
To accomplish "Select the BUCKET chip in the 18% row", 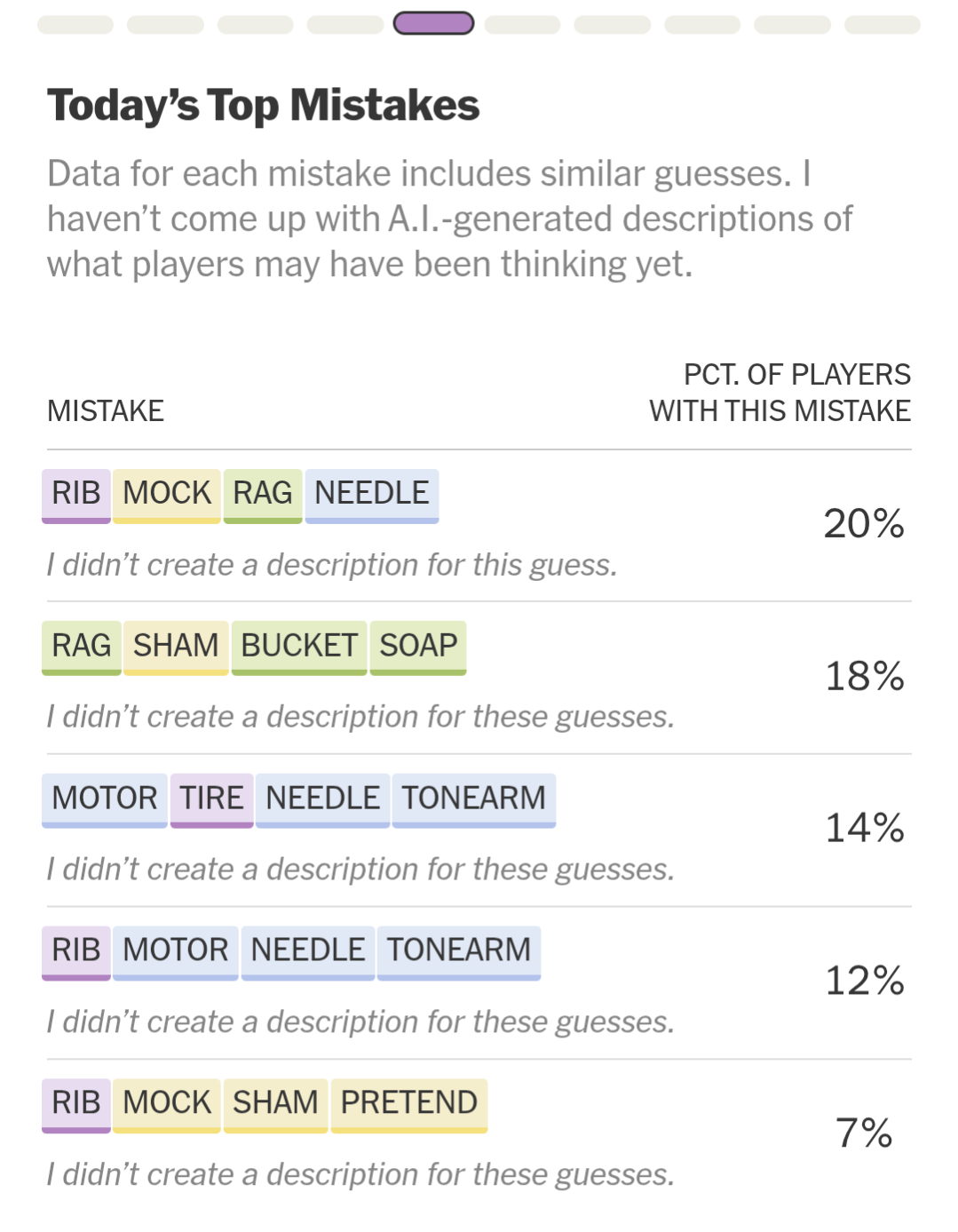I will (x=299, y=647).
